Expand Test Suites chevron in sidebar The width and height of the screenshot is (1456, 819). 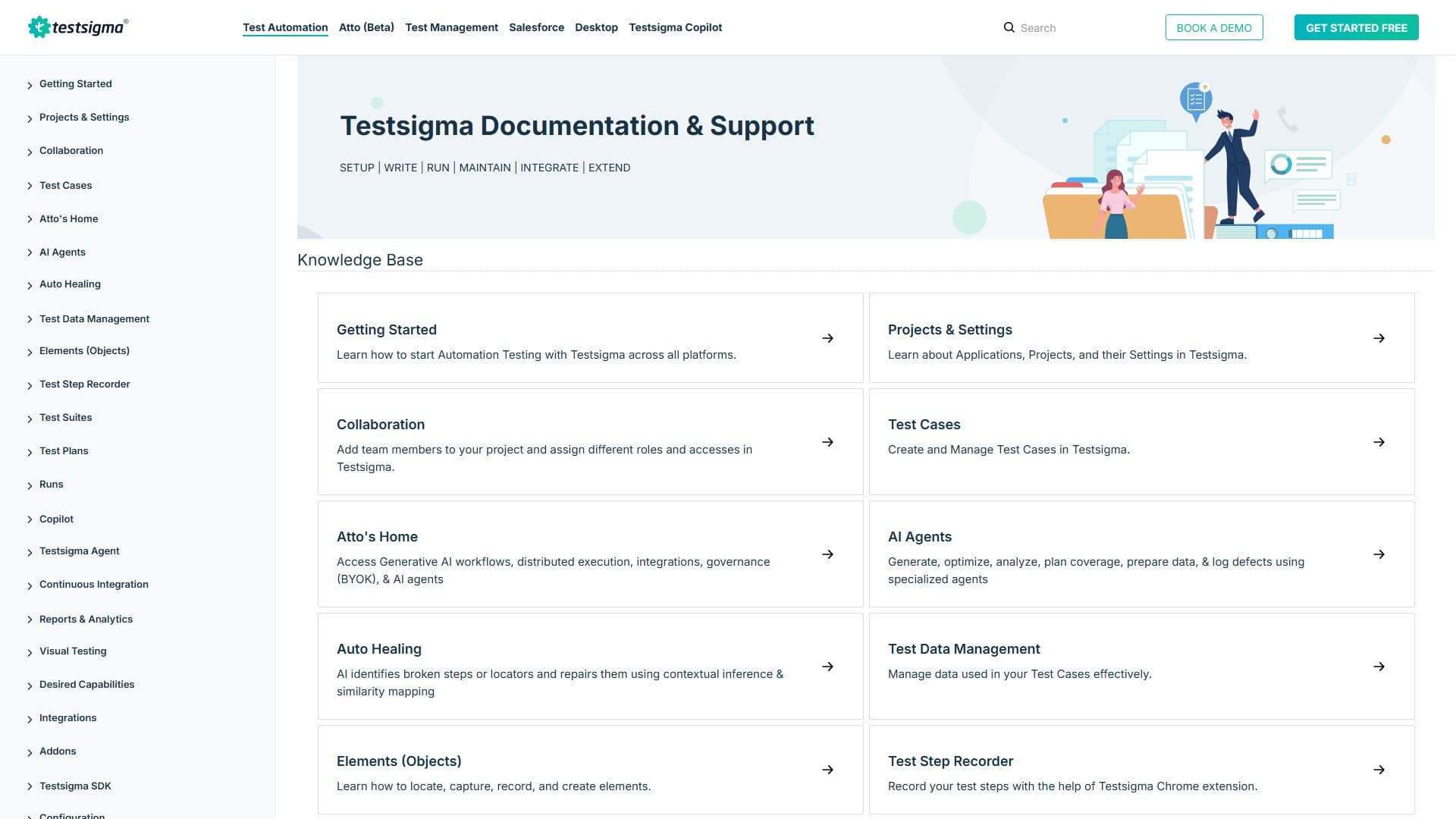tap(30, 419)
